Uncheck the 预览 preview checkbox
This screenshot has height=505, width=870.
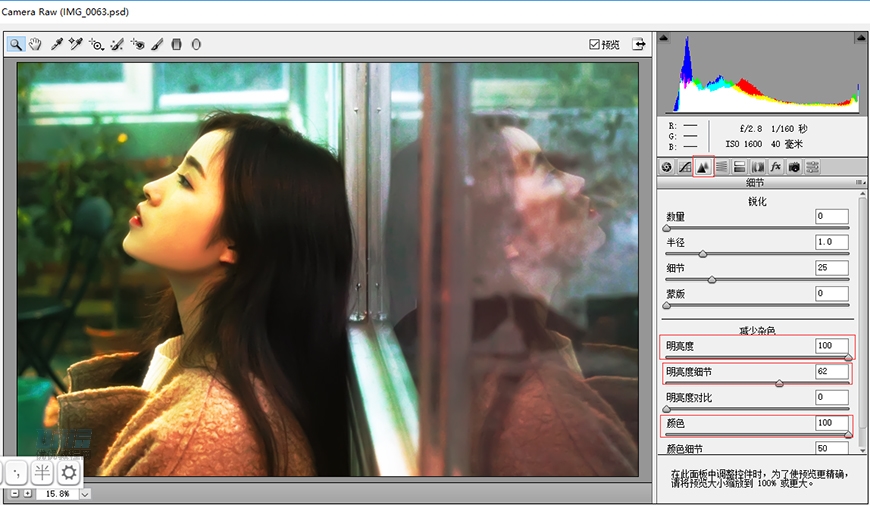(594, 45)
